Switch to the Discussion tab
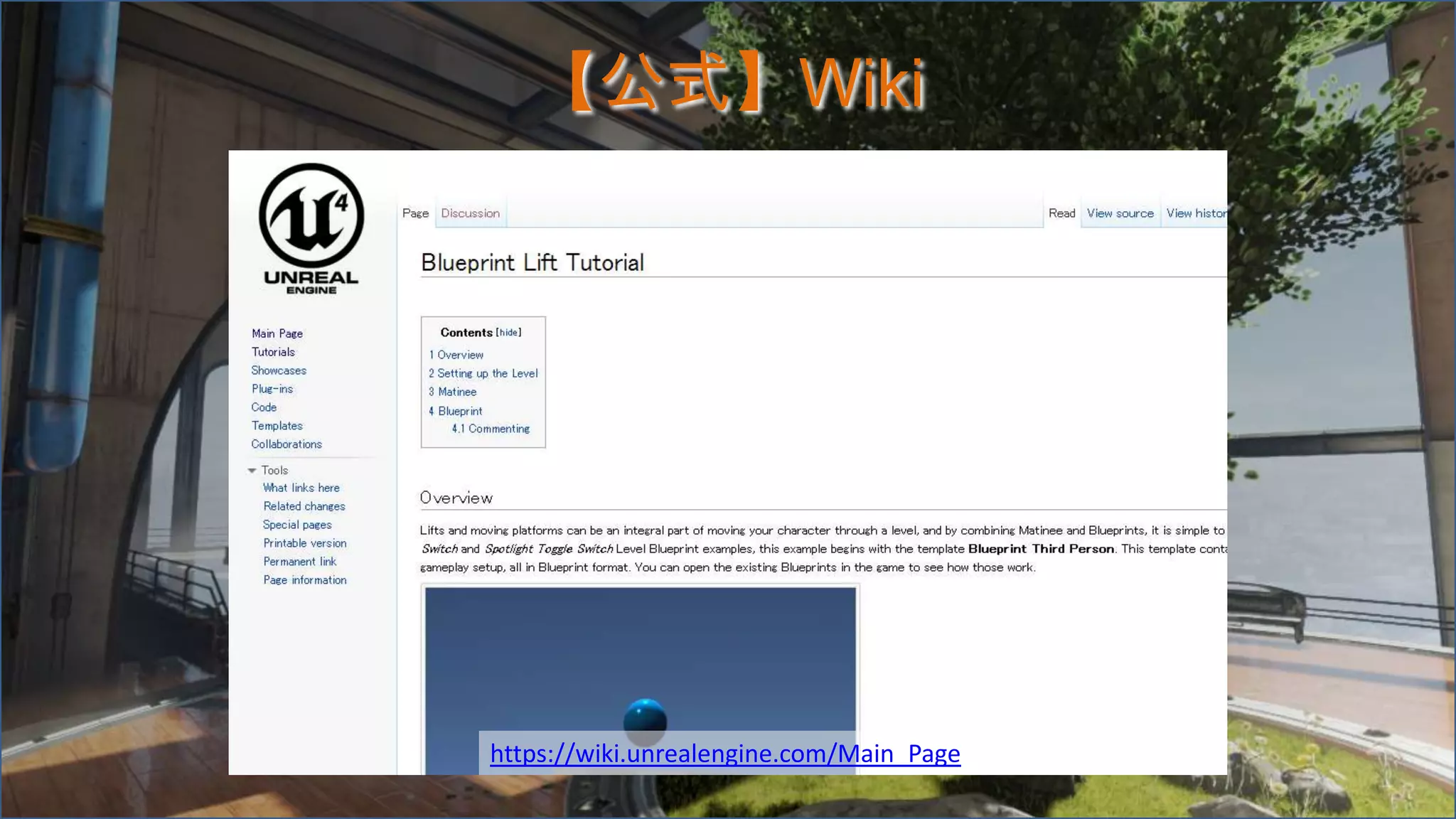Viewport: 1456px width, 819px height. [470, 213]
